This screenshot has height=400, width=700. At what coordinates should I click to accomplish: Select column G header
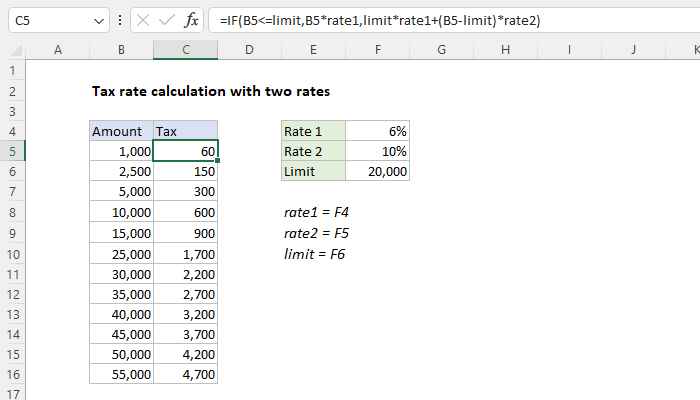442,50
